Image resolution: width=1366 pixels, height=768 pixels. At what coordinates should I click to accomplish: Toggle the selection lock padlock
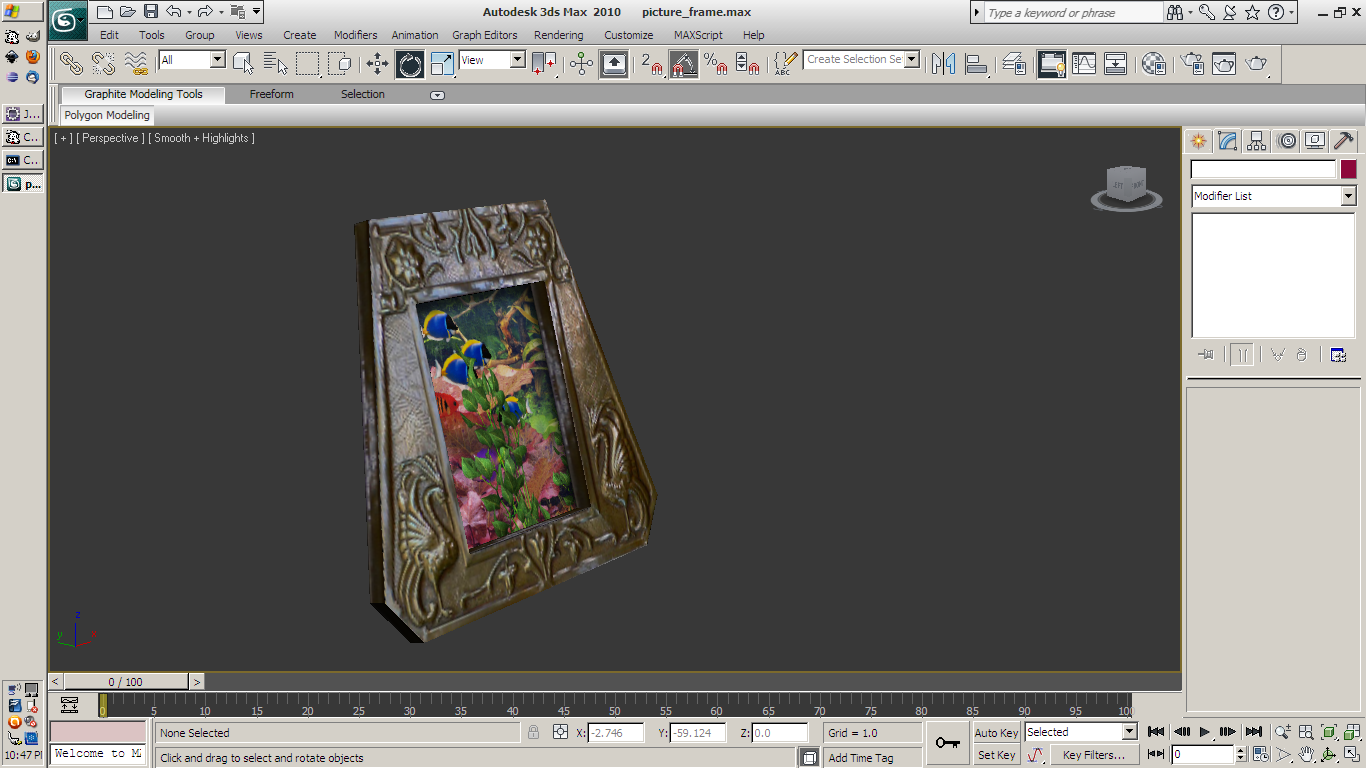533,733
